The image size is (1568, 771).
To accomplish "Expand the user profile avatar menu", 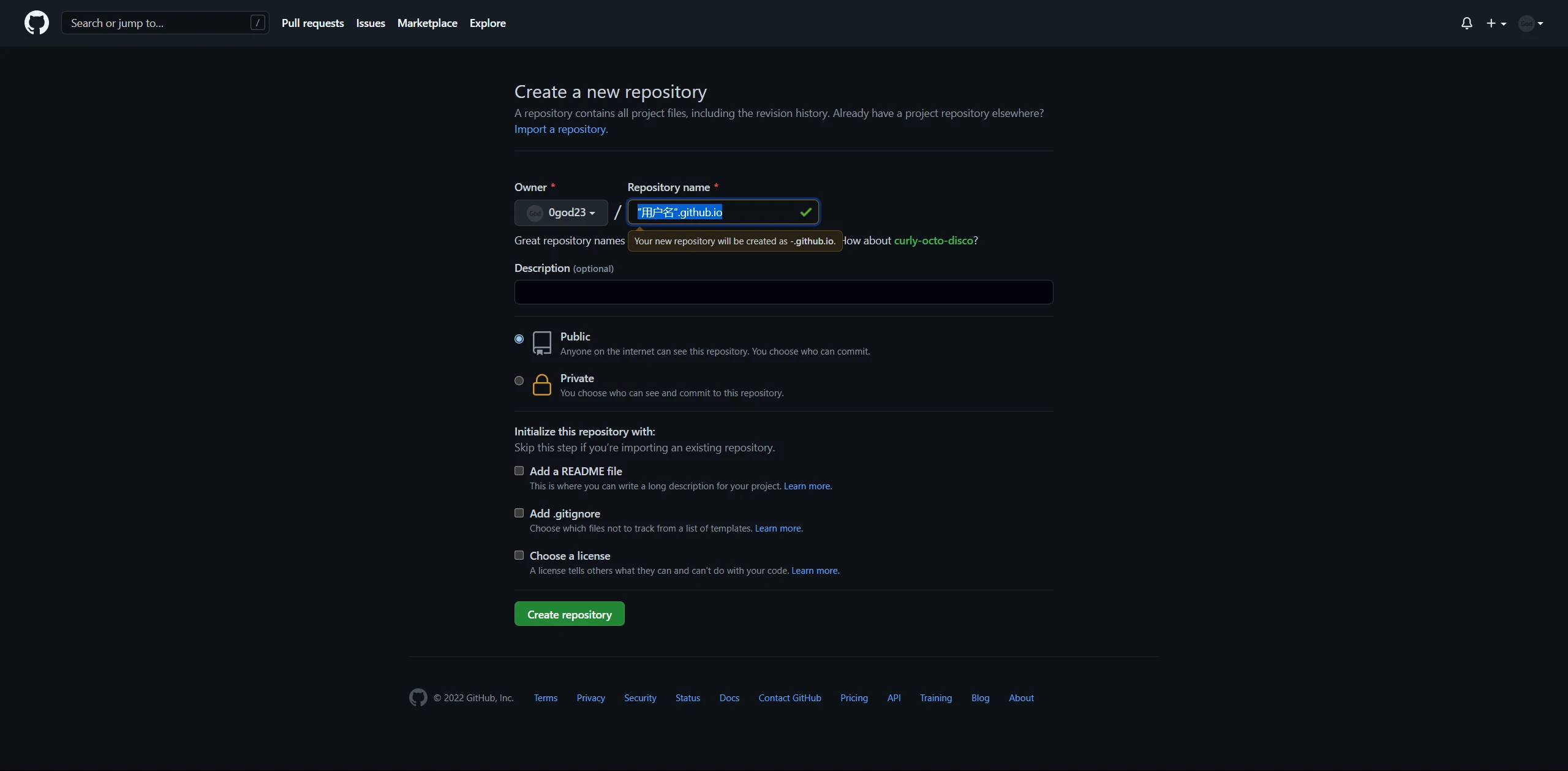I will (x=1531, y=23).
